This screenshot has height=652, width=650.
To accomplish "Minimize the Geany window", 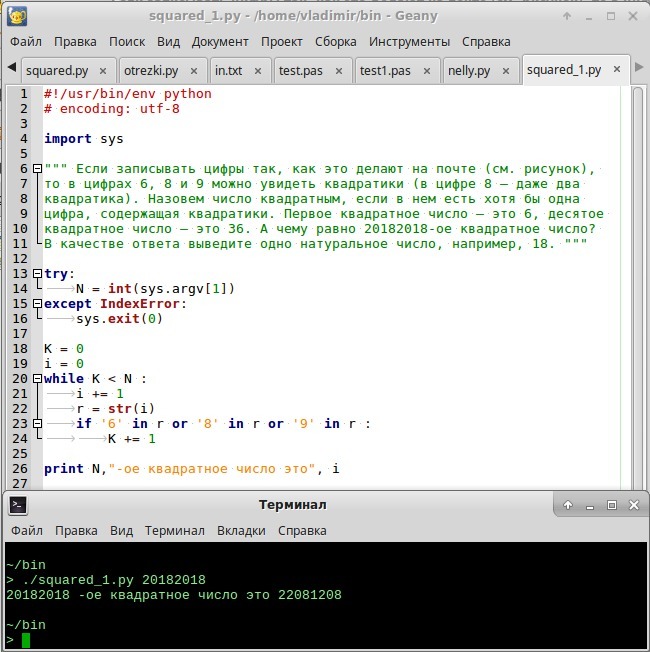I will tap(590, 16).
